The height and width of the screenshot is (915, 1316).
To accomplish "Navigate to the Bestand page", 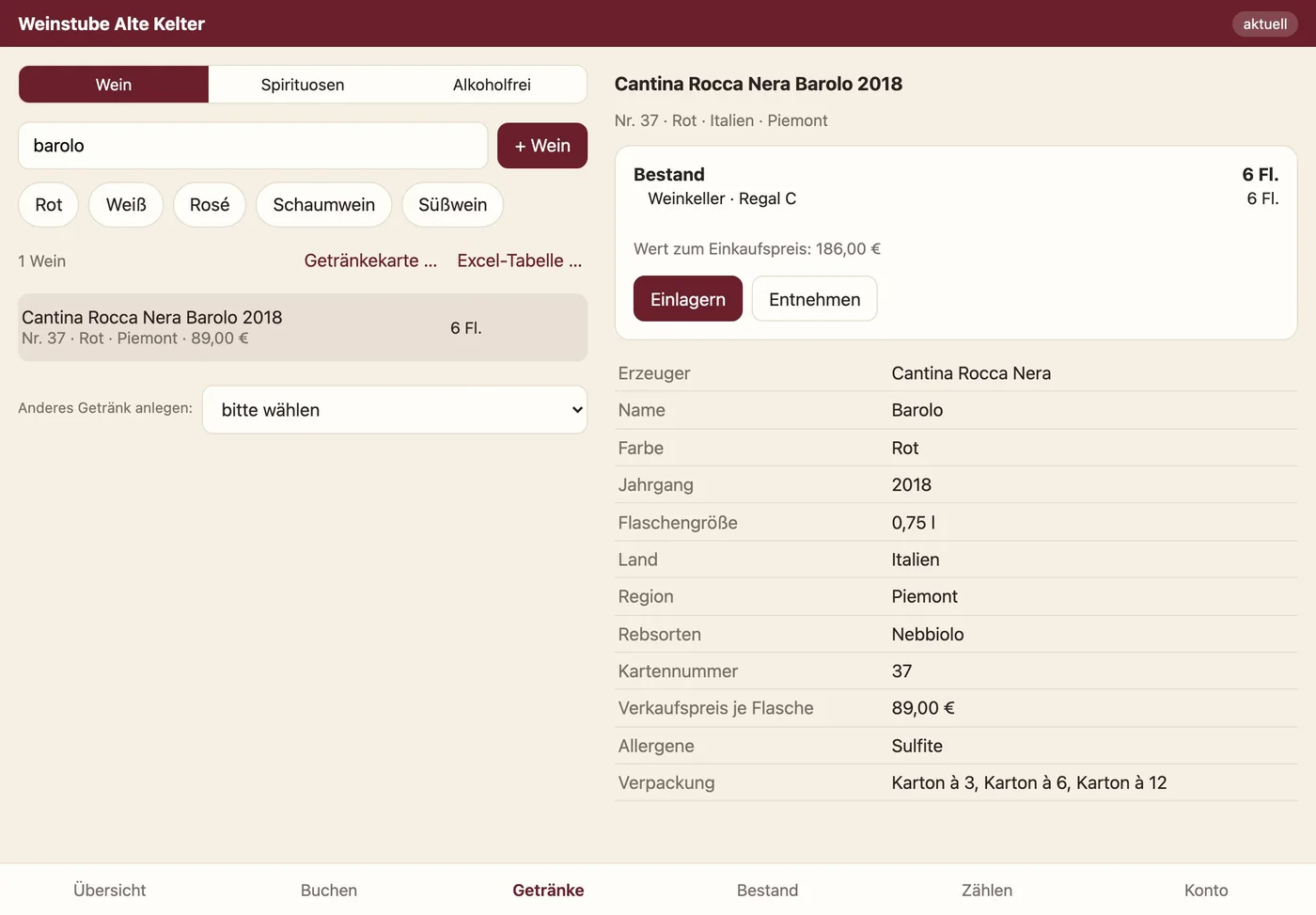I will (768, 891).
